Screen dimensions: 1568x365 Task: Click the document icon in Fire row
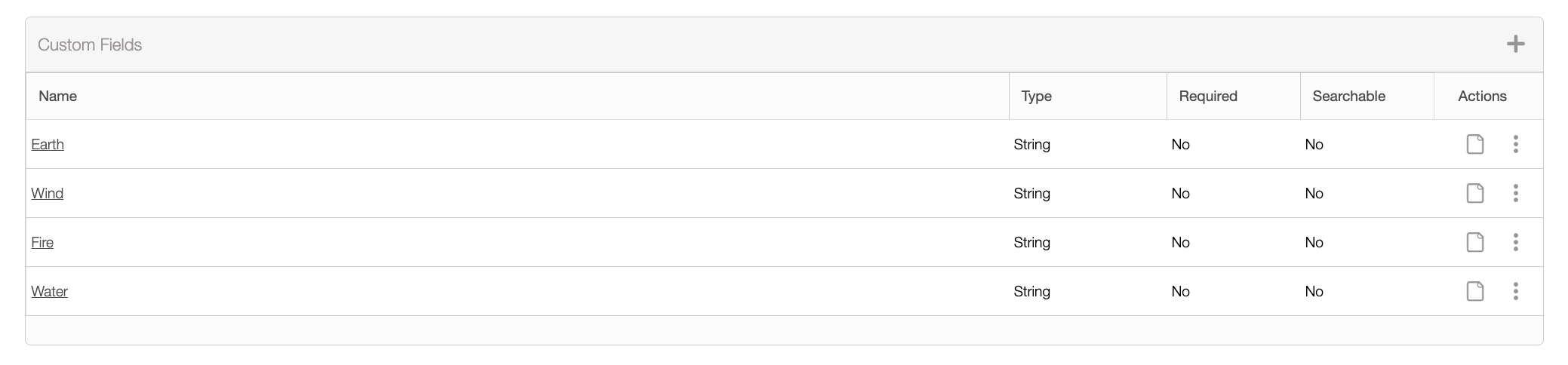tap(1474, 242)
